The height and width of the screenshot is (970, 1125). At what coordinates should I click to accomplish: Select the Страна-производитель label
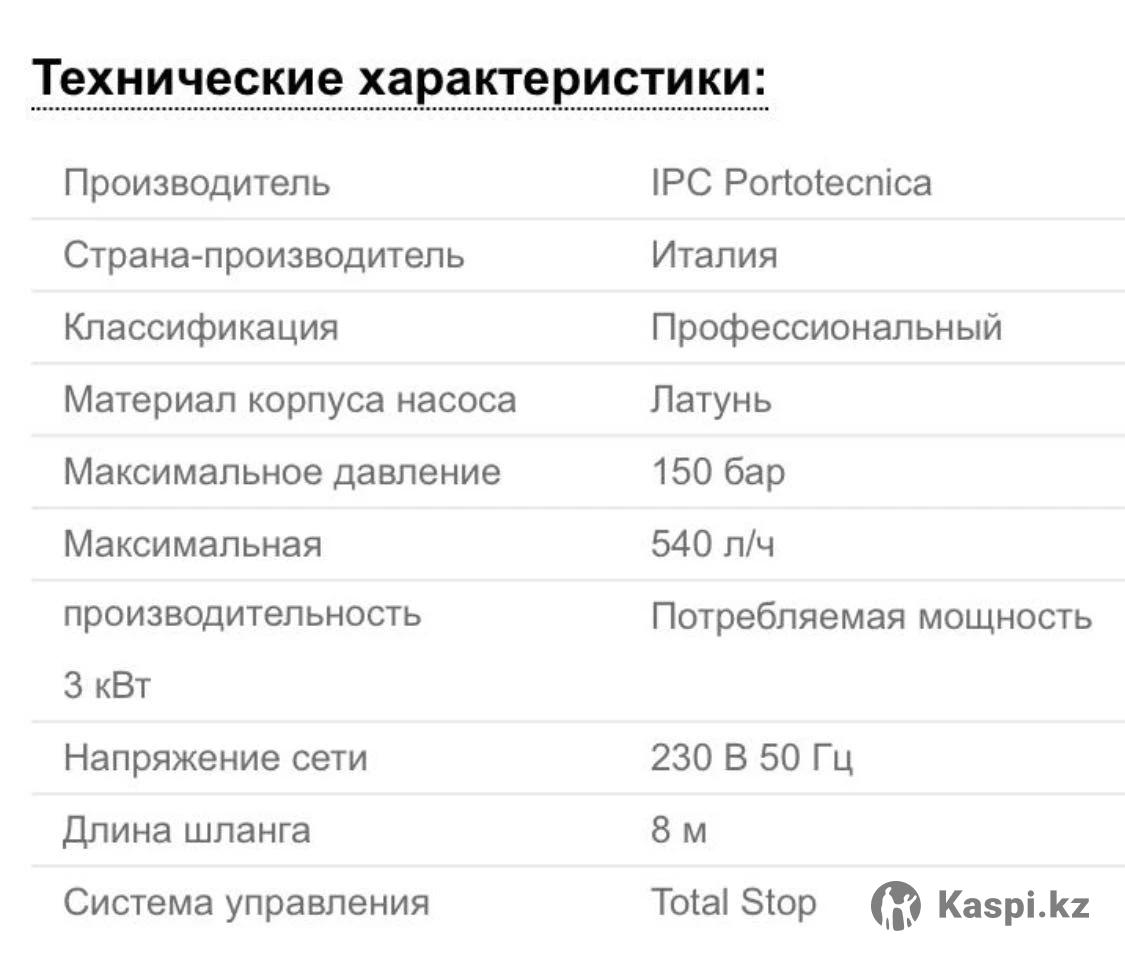pyautogui.click(x=264, y=255)
